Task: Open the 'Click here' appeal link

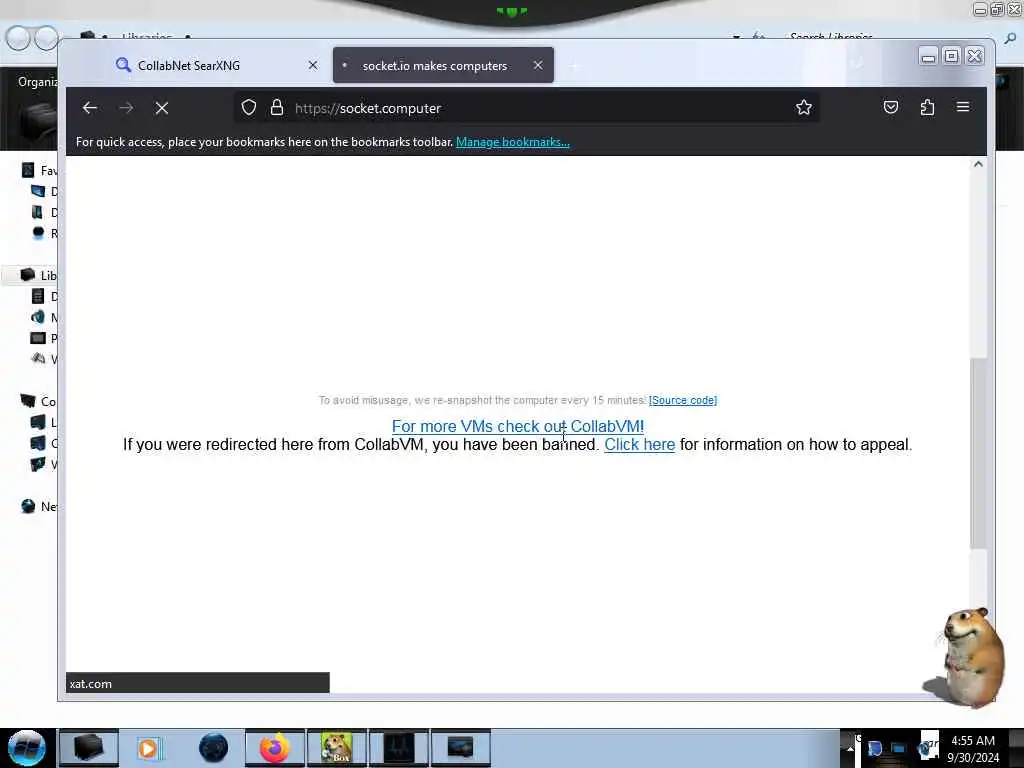Action: pos(639,445)
